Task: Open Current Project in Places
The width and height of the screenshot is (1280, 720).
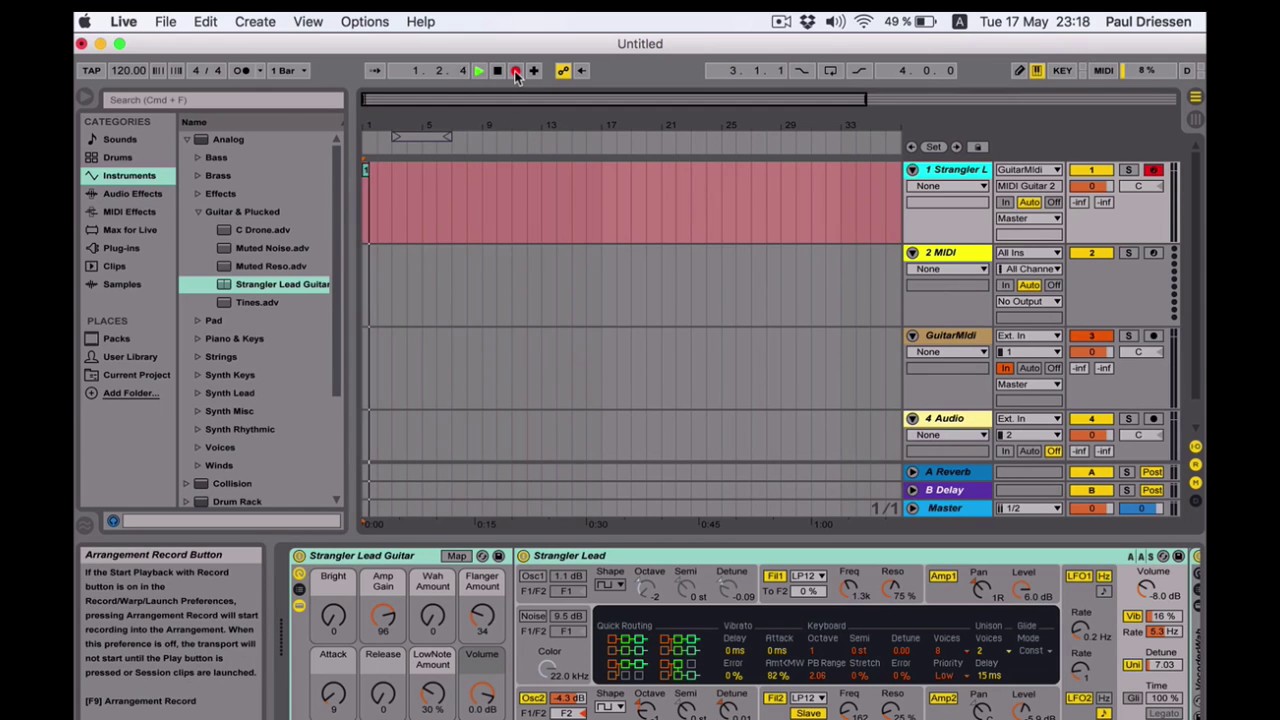Action: coord(136,375)
